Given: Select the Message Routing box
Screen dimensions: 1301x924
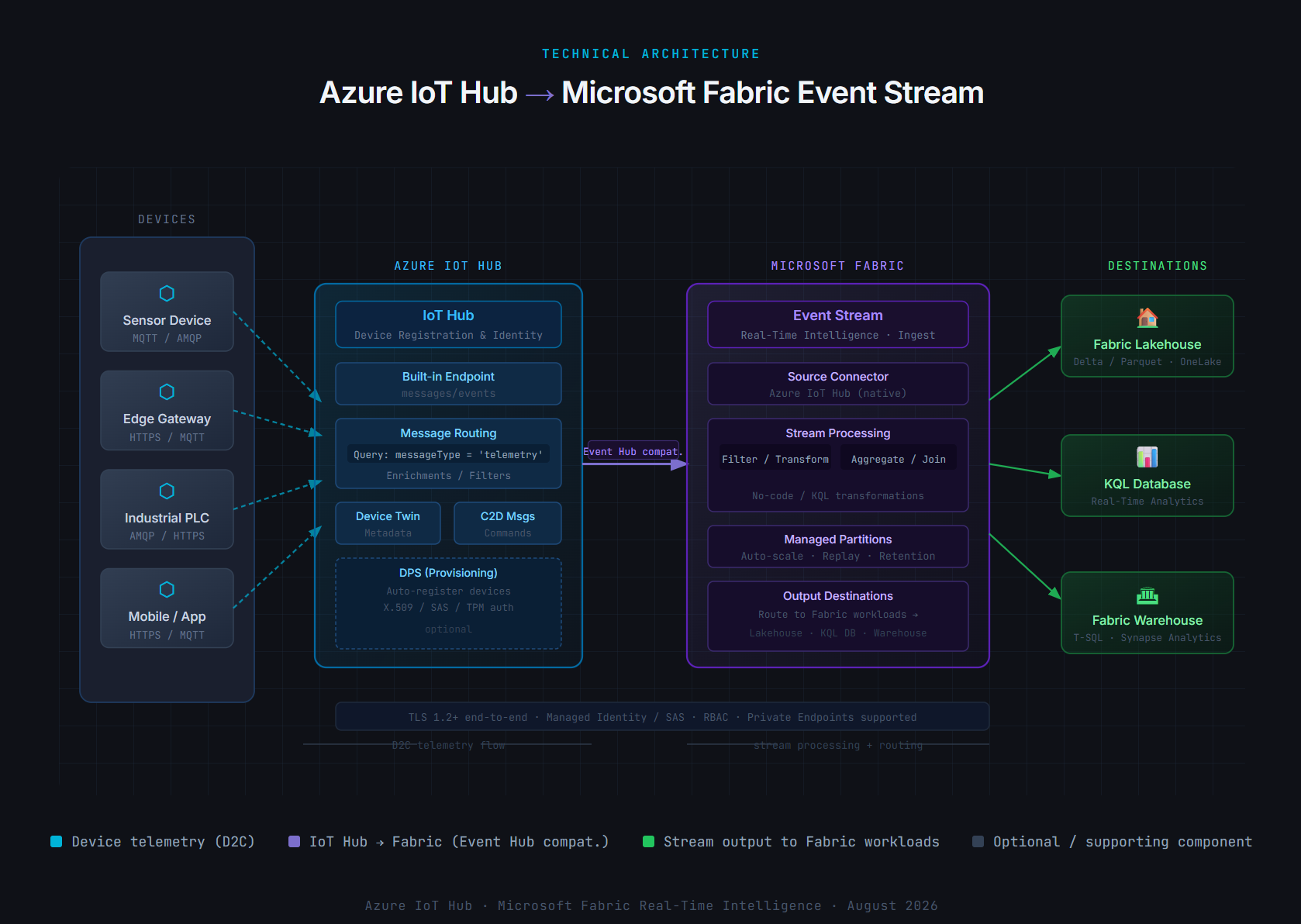Looking at the screenshot, I should [448, 453].
